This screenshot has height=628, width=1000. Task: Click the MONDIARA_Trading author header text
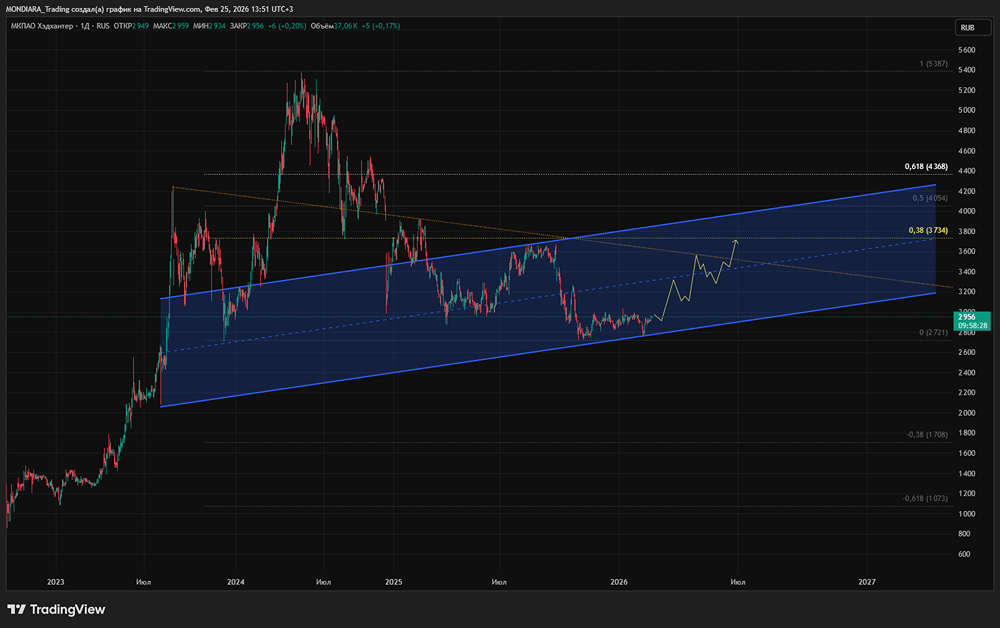point(36,10)
